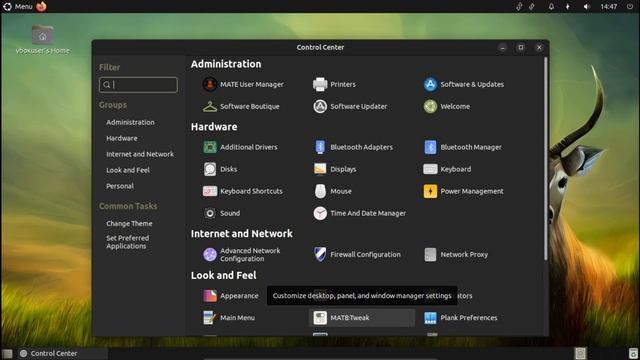Screen dimensions: 640x360
Task: Select Control Center taskbar button
Action: (63, 353)
